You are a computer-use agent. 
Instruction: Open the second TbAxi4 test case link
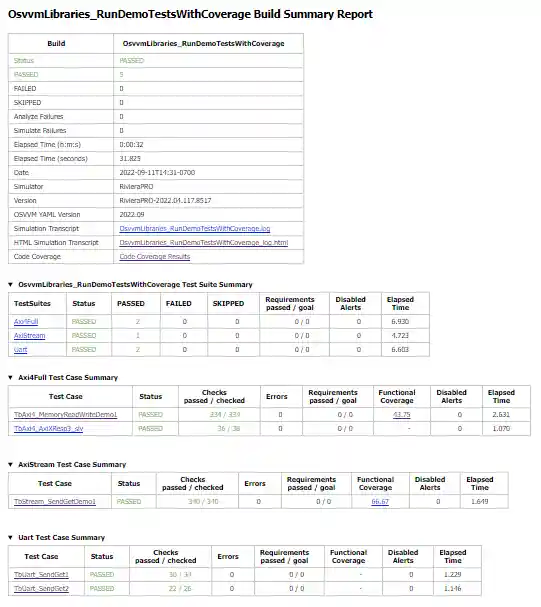(48, 429)
